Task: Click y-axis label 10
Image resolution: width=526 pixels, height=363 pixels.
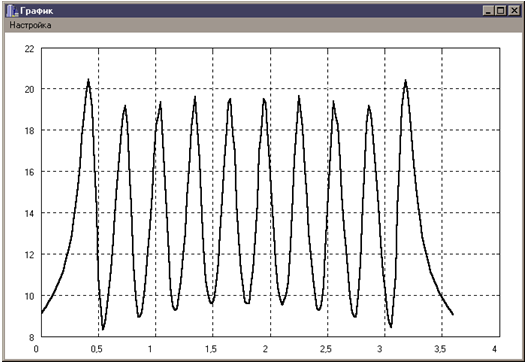Action: click(x=30, y=296)
